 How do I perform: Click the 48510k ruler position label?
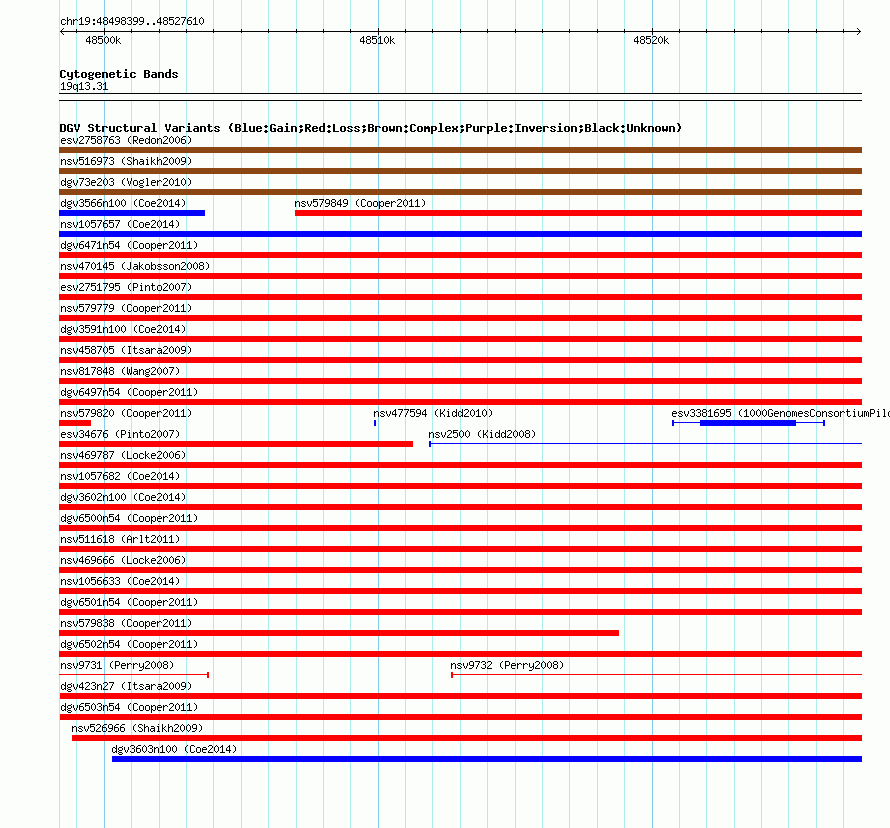pyautogui.click(x=377, y=40)
